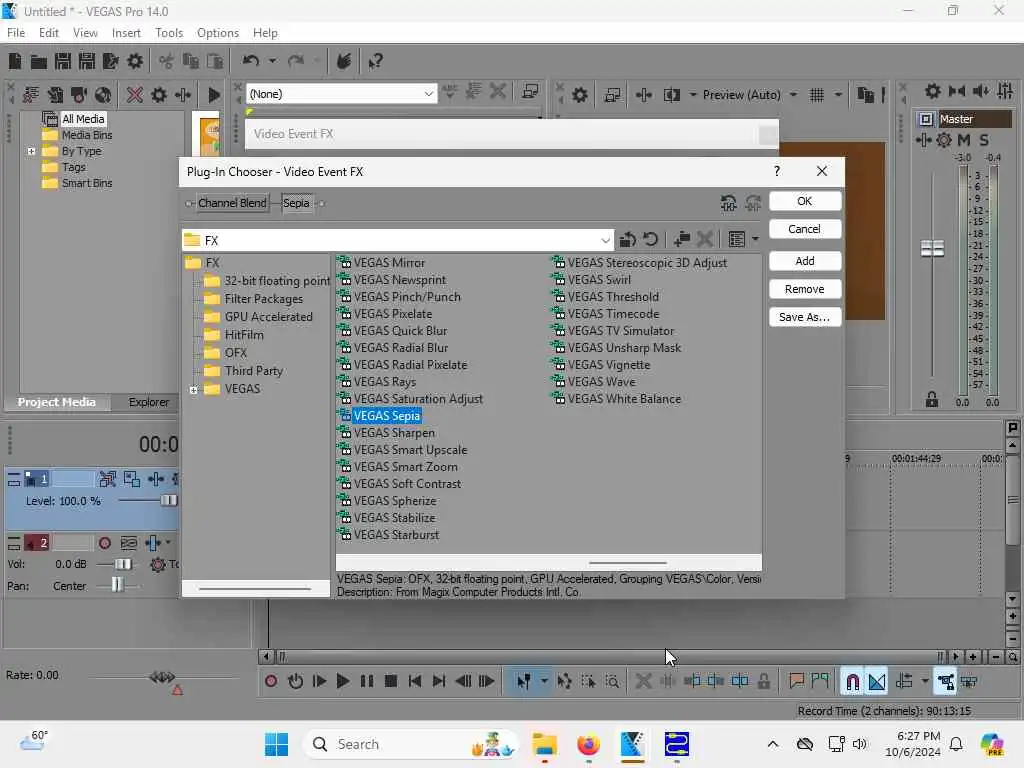Viewport: 1024px width, 768px height.
Task: Click the Play button in transport bar
Action: pos(343,682)
